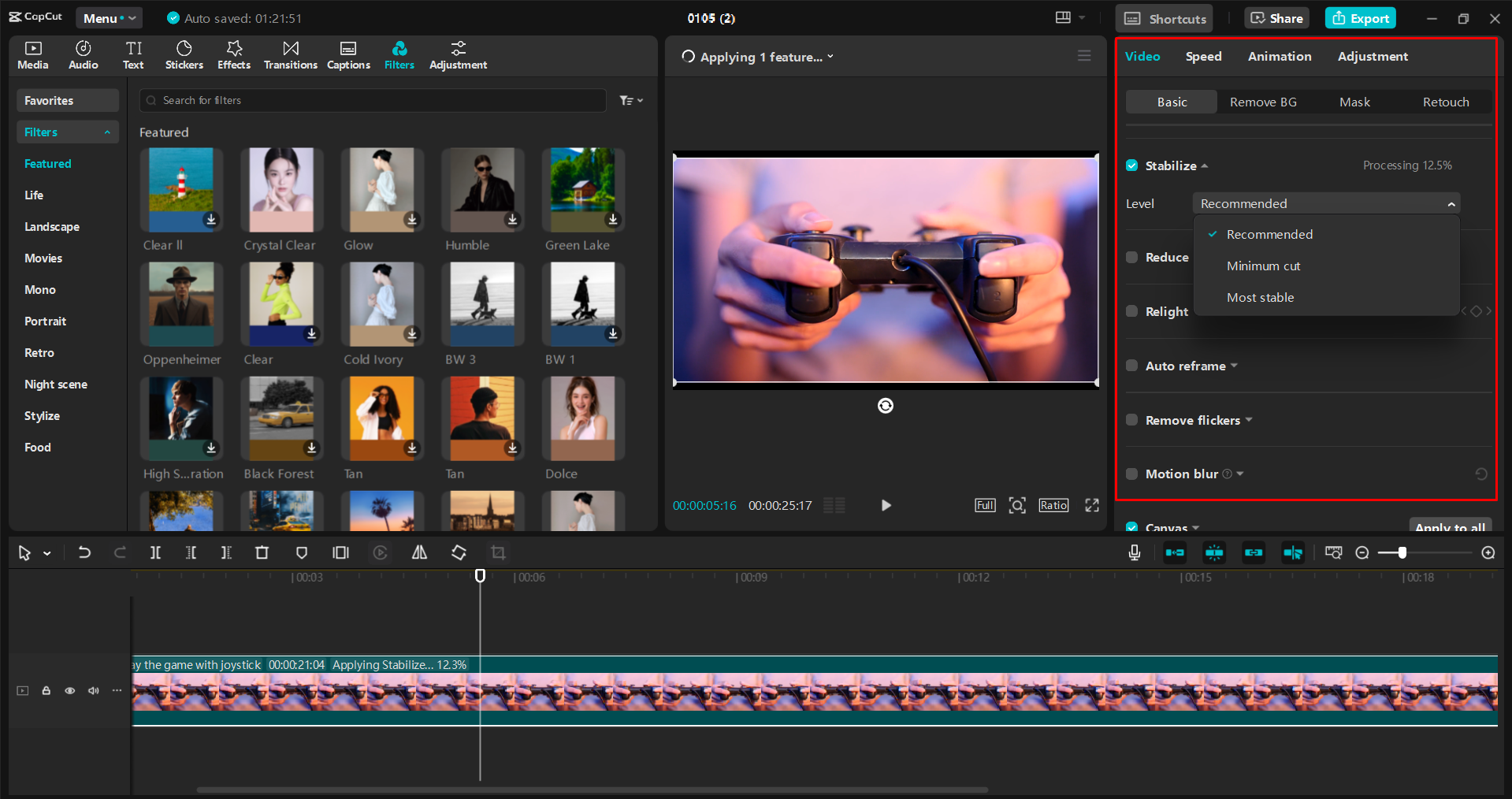Open the Transitions panel
The height and width of the screenshot is (799, 1512).
pyautogui.click(x=290, y=54)
